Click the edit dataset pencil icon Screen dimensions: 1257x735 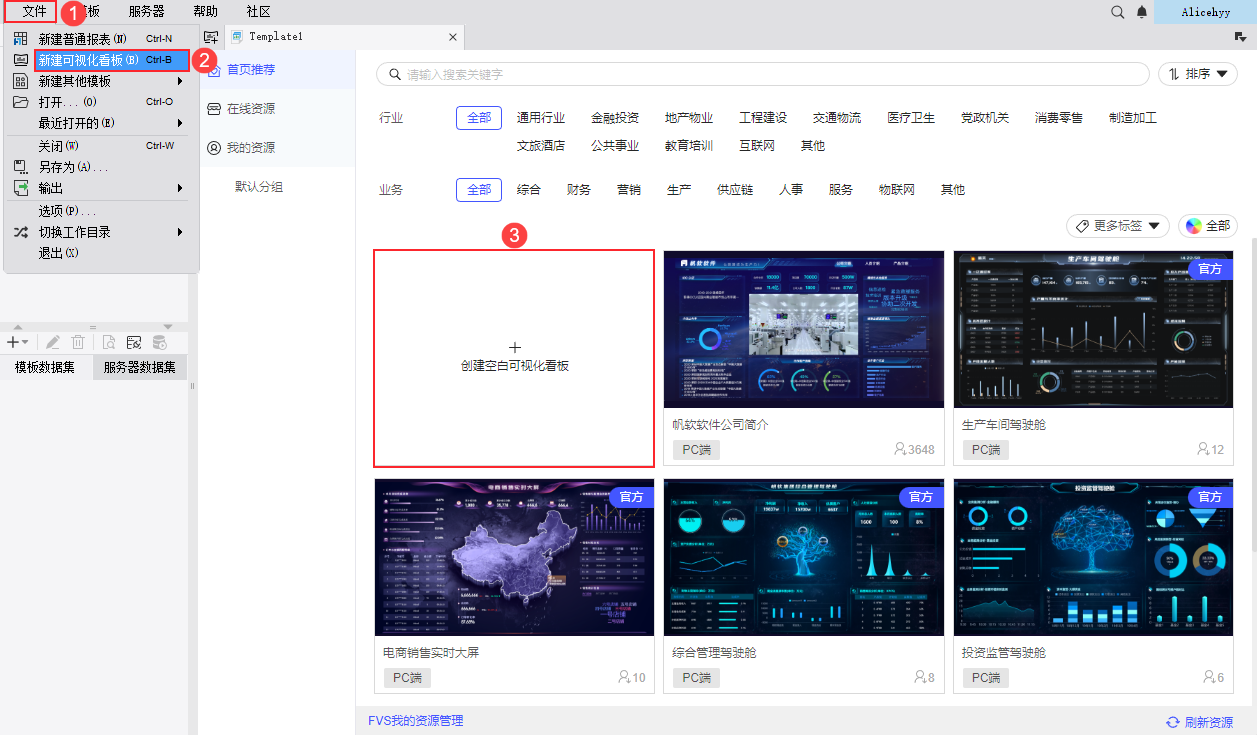pos(53,342)
